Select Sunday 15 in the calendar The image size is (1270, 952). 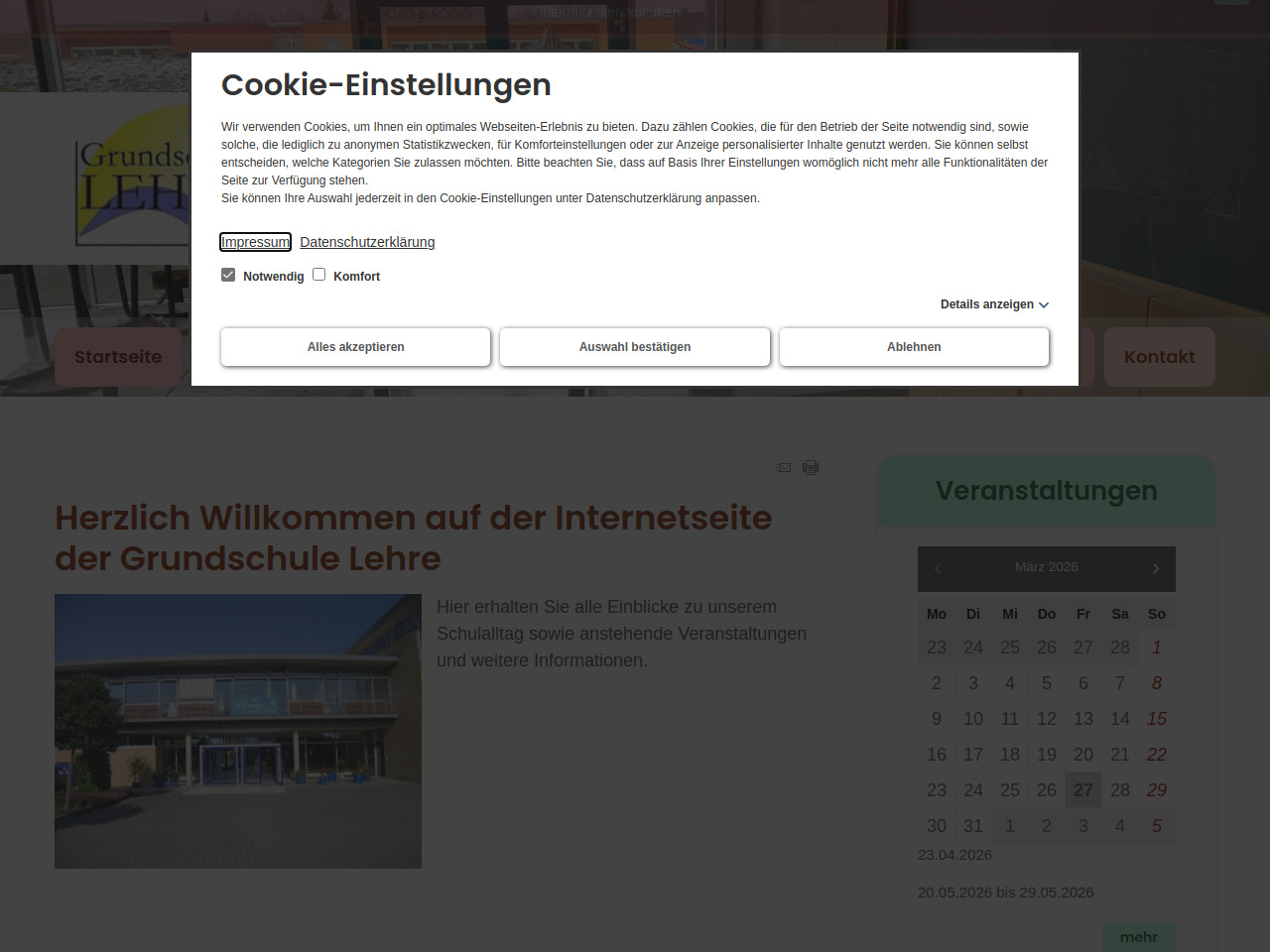[x=1156, y=719]
